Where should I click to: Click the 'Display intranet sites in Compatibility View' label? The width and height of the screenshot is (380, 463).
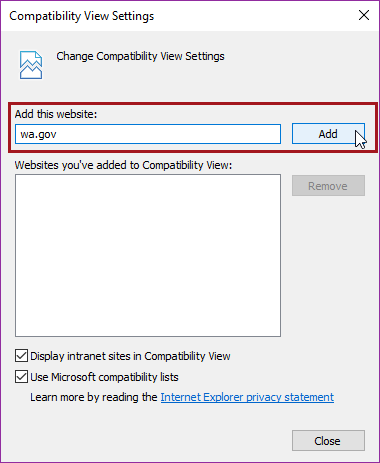tap(130, 356)
